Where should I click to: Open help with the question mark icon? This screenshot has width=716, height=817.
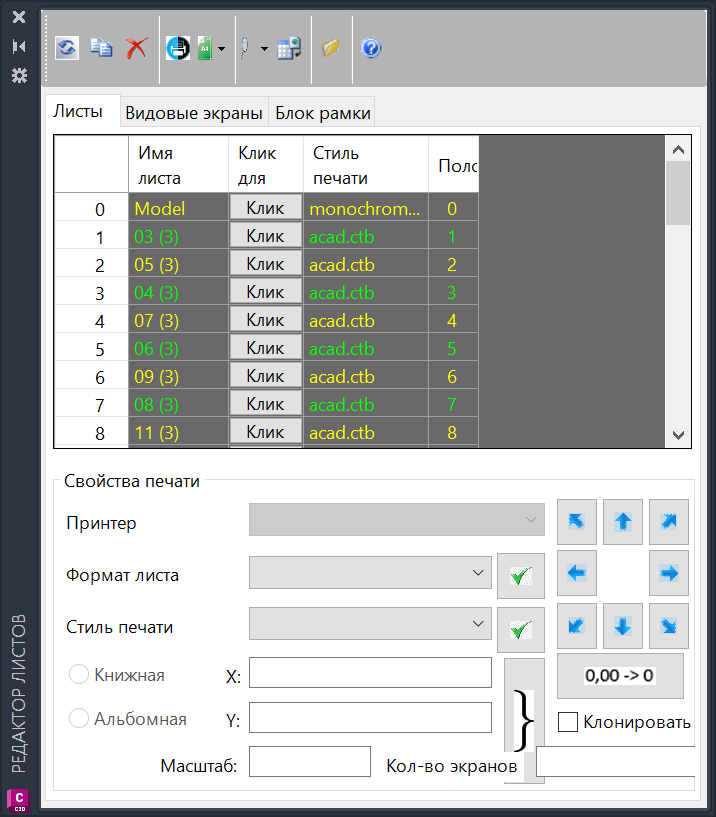[370, 48]
